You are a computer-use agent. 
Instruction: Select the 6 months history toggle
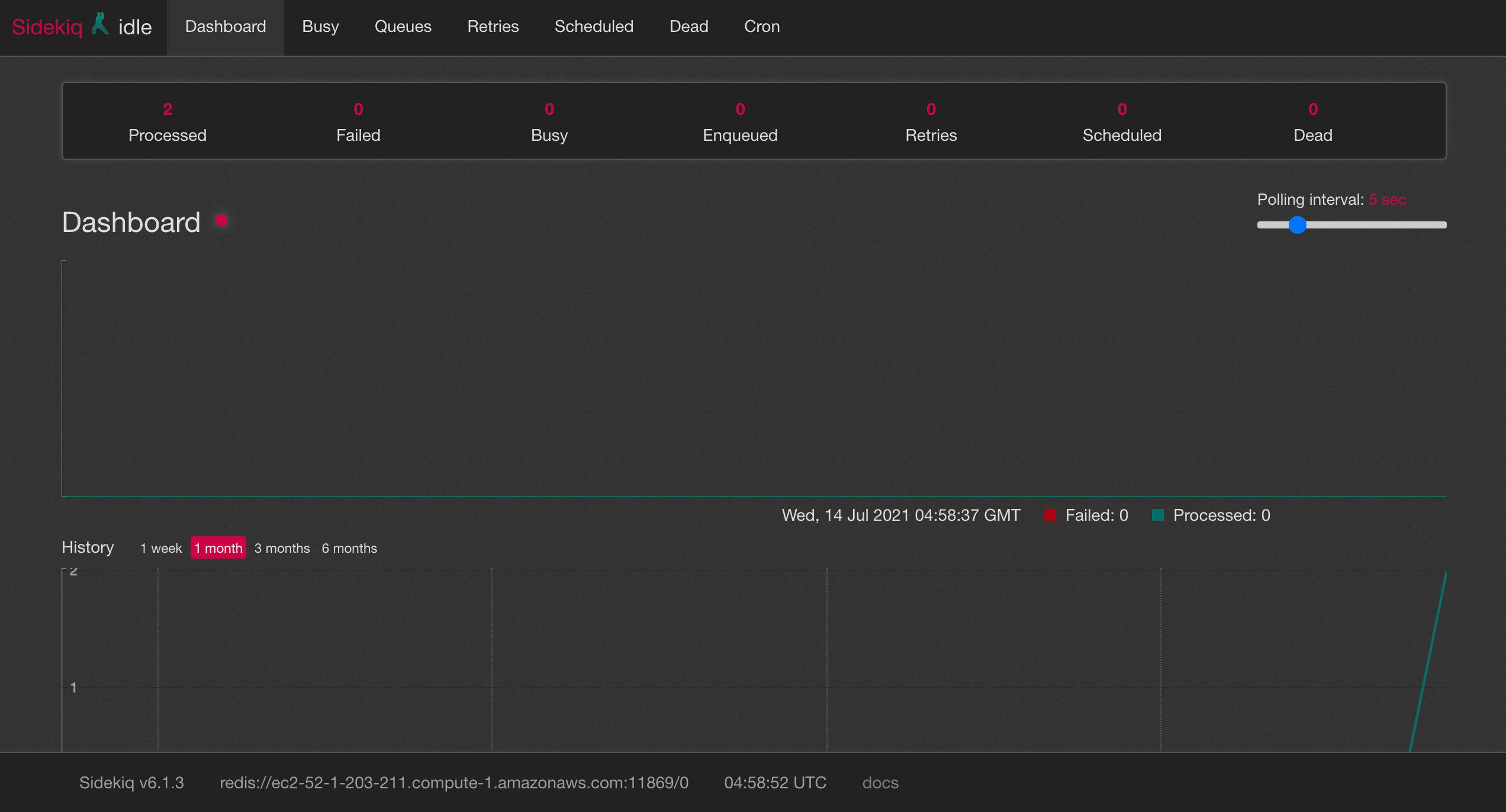pos(349,547)
